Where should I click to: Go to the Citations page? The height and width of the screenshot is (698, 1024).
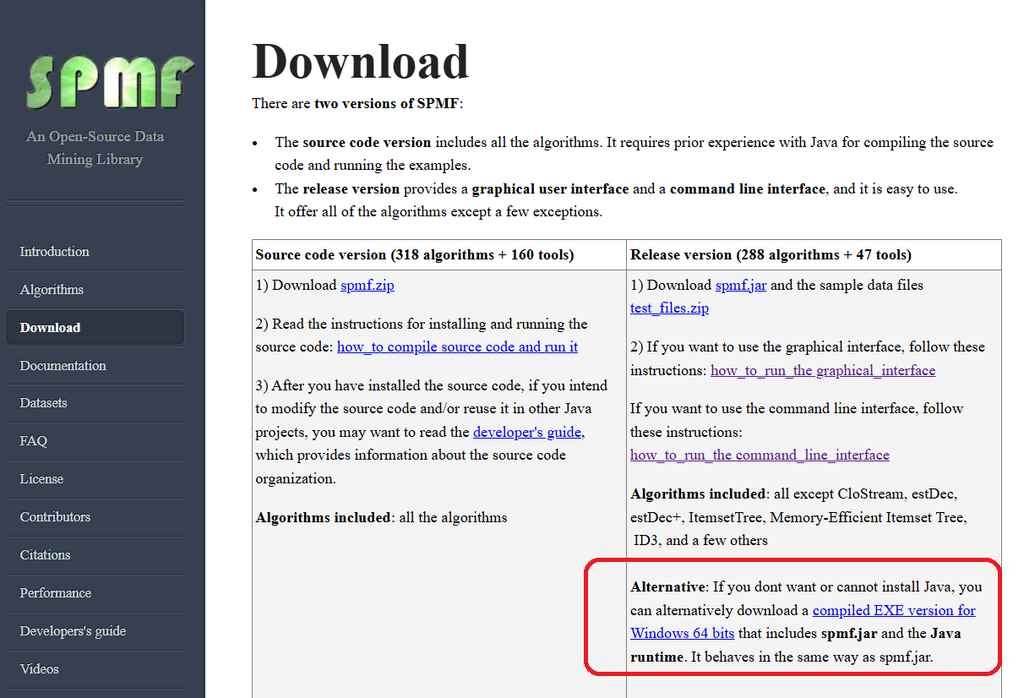(45, 555)
